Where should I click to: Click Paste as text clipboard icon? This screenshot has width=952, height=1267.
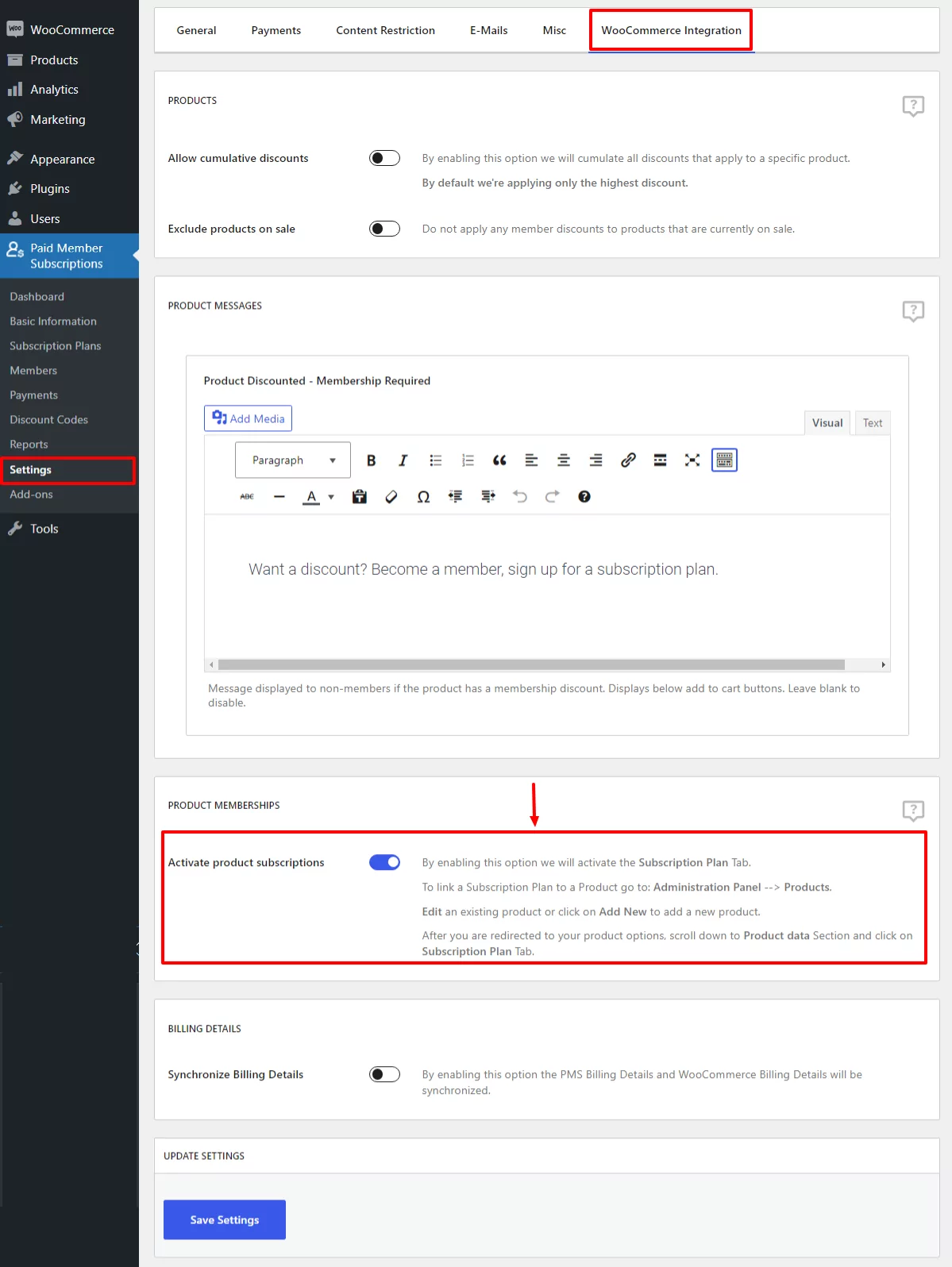coord(360,497)
